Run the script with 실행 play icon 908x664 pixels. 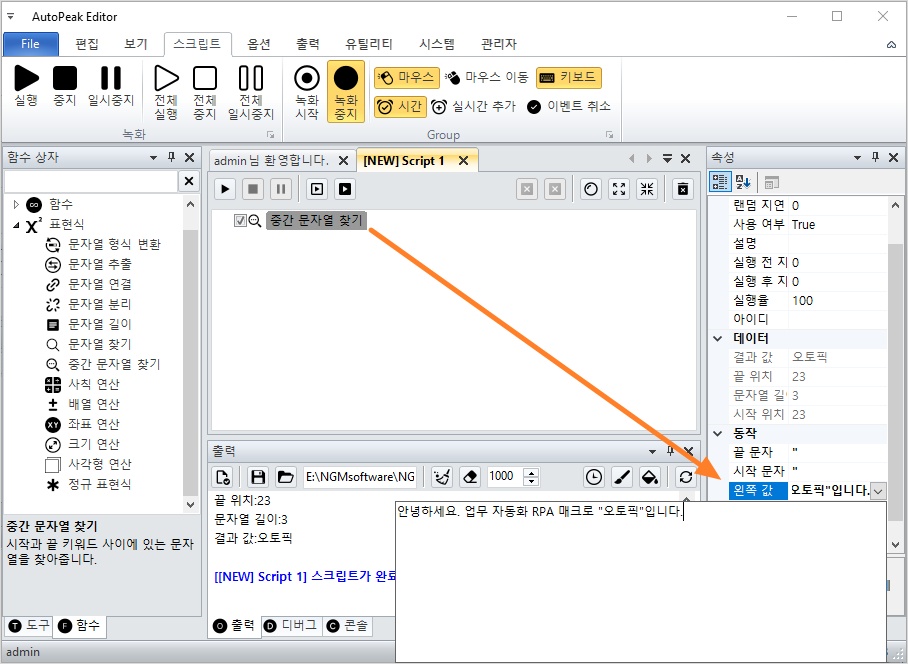tap(26, 85)
